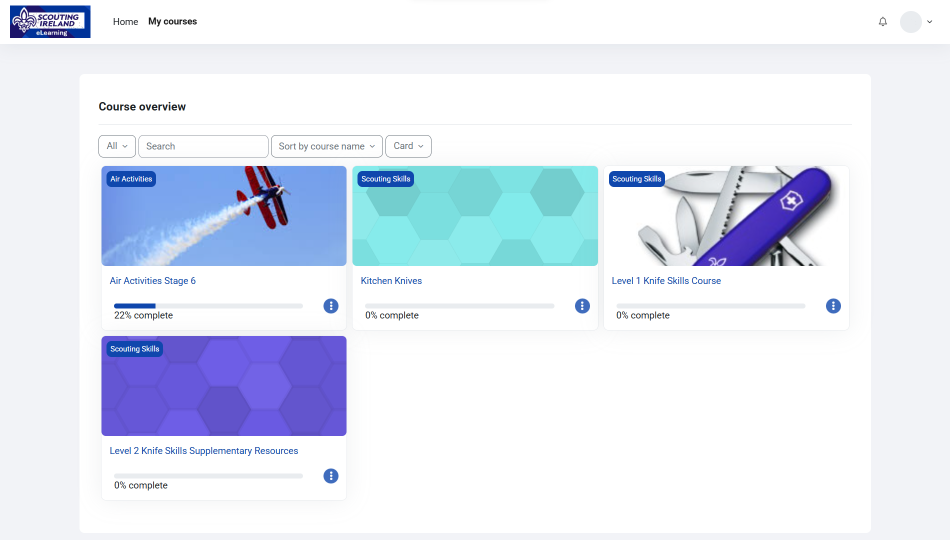Open the Kitchen Knives course link

391,281
